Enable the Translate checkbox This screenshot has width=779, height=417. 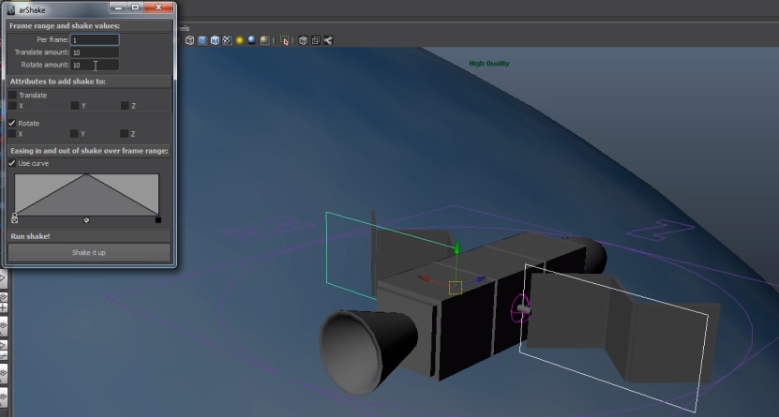pos(12,95)
